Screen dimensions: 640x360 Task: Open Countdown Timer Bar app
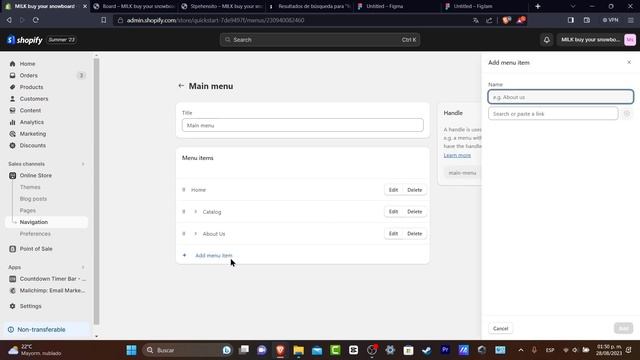click(x=53, y=279)
